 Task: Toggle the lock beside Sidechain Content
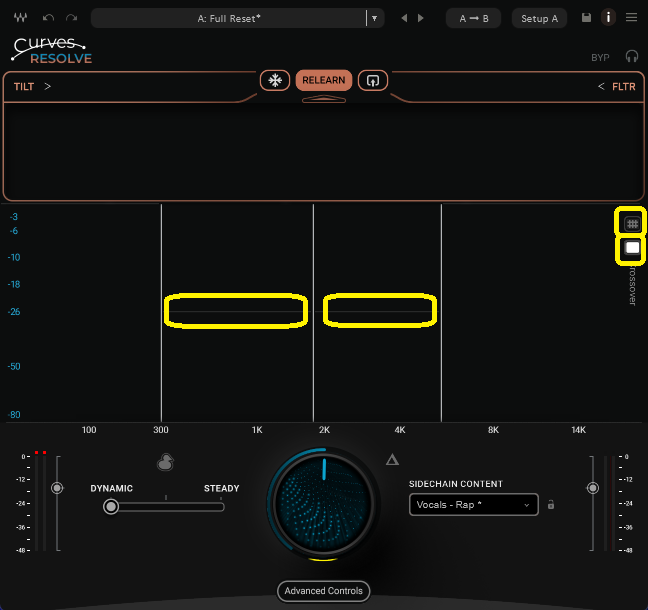point(550,505)
